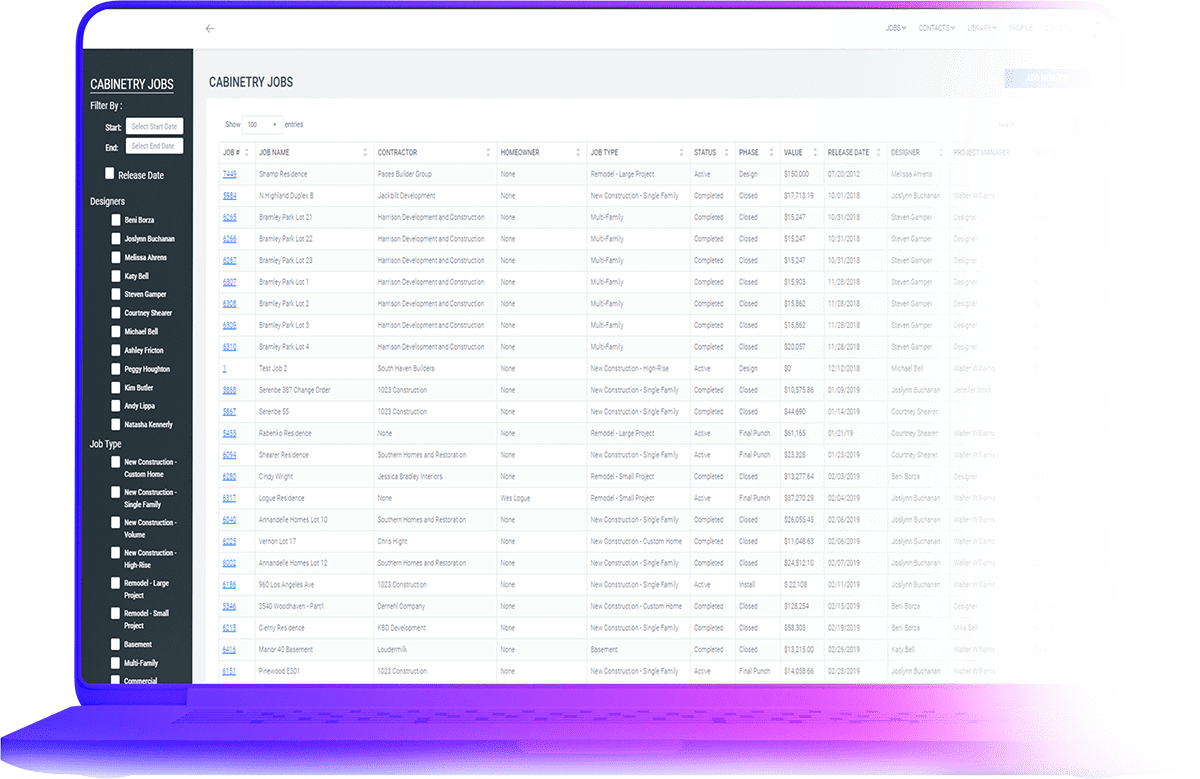Open job number 6186 link
The image size is (1200, 779).
229,585
